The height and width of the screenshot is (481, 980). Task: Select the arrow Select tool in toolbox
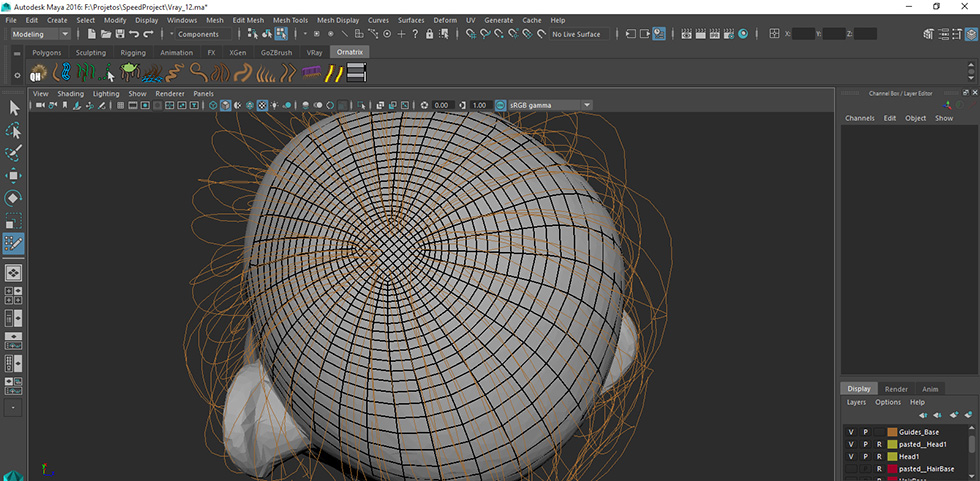point(14,107)
